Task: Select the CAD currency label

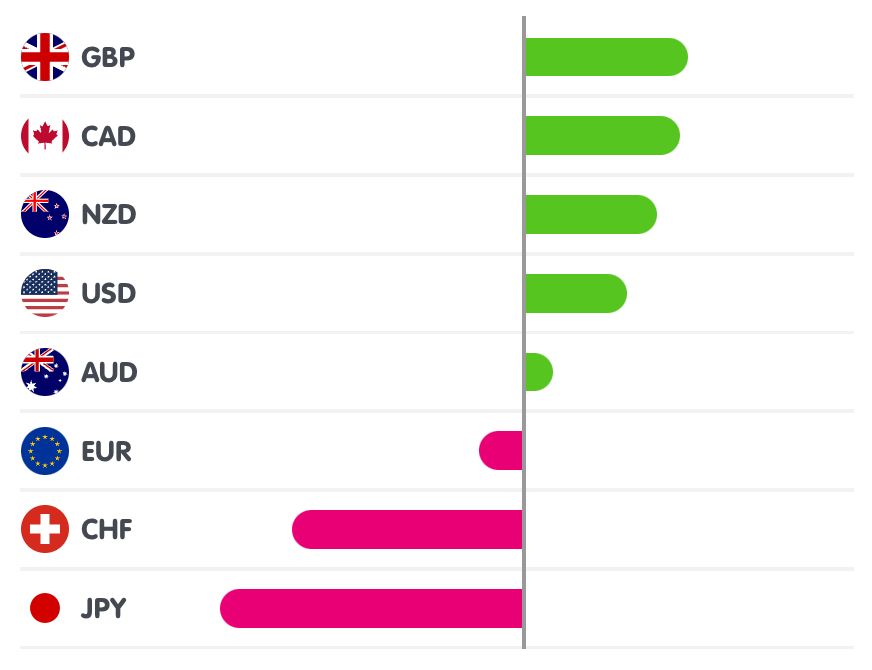Action: (x=108, y=136)
